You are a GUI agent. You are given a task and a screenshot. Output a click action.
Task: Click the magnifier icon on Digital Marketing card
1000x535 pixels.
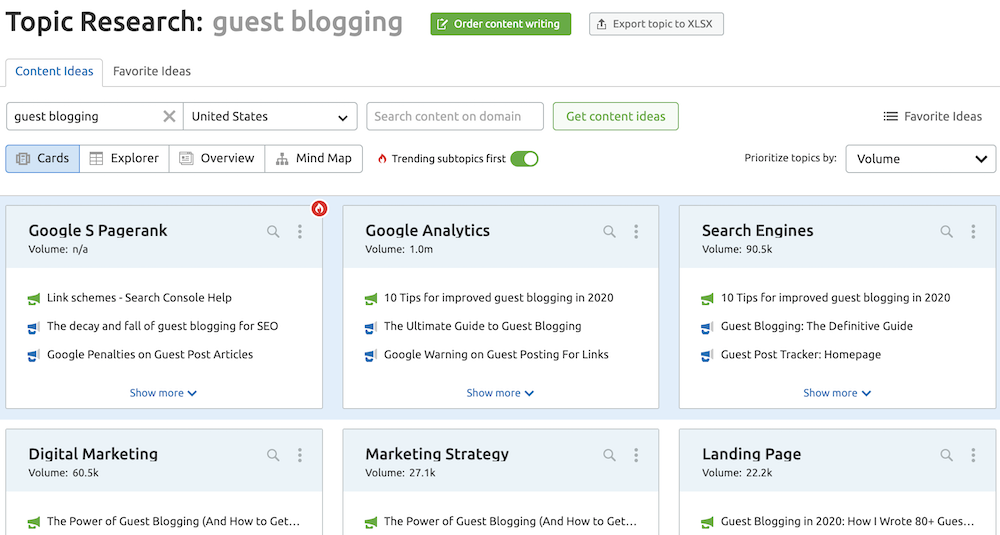273,455
